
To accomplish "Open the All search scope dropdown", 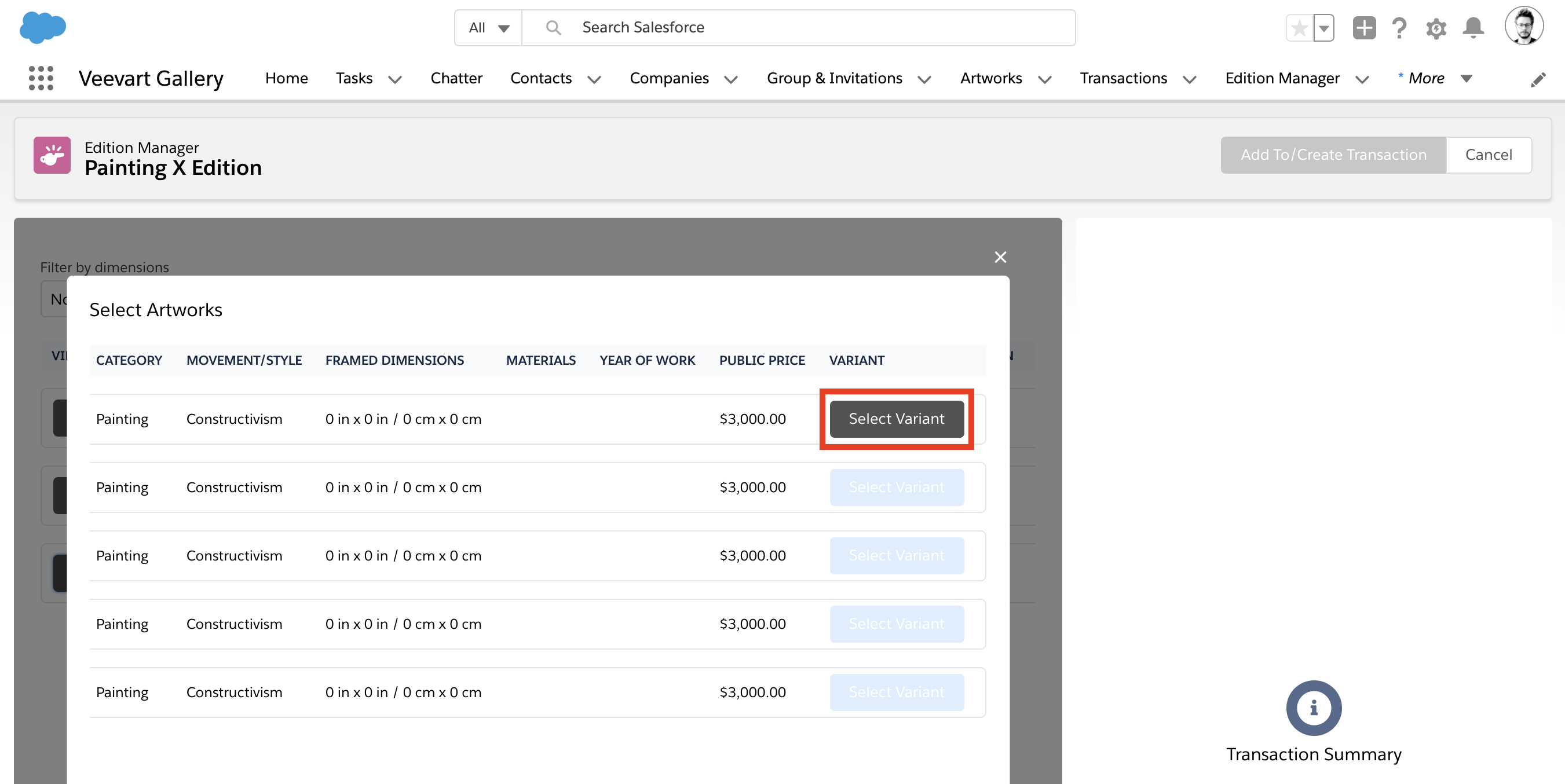I will 488,27.
